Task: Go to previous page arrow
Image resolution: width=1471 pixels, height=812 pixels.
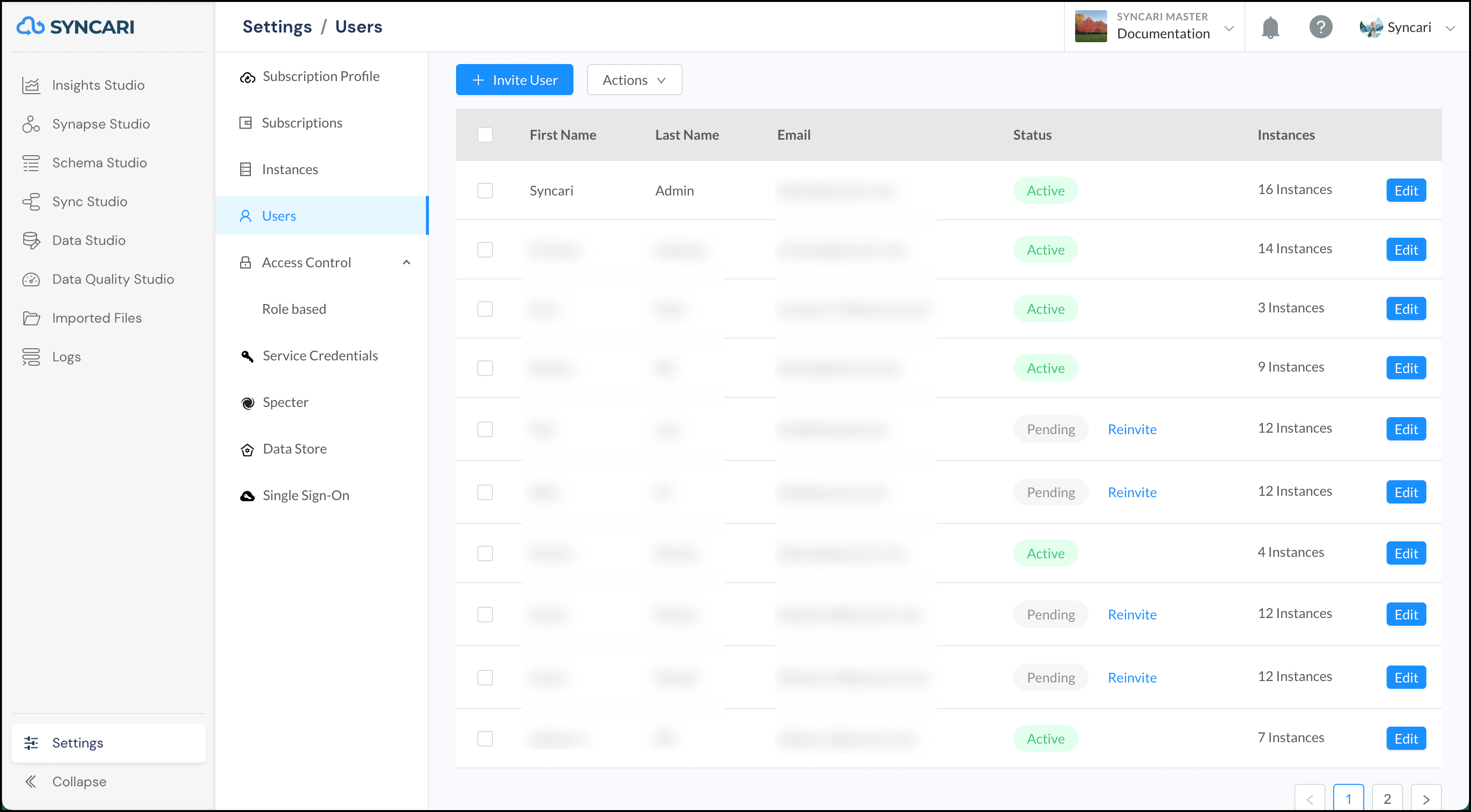Action: 1309,798
